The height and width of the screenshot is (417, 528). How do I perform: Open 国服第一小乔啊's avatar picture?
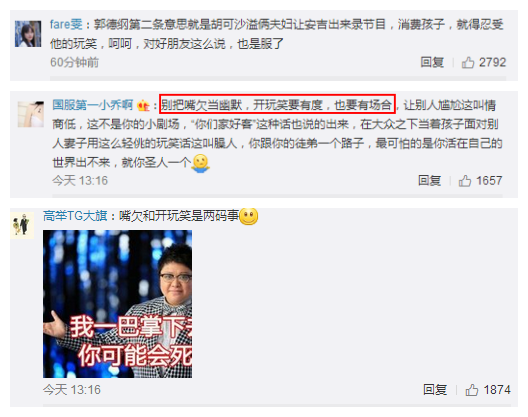coord(31,114)
